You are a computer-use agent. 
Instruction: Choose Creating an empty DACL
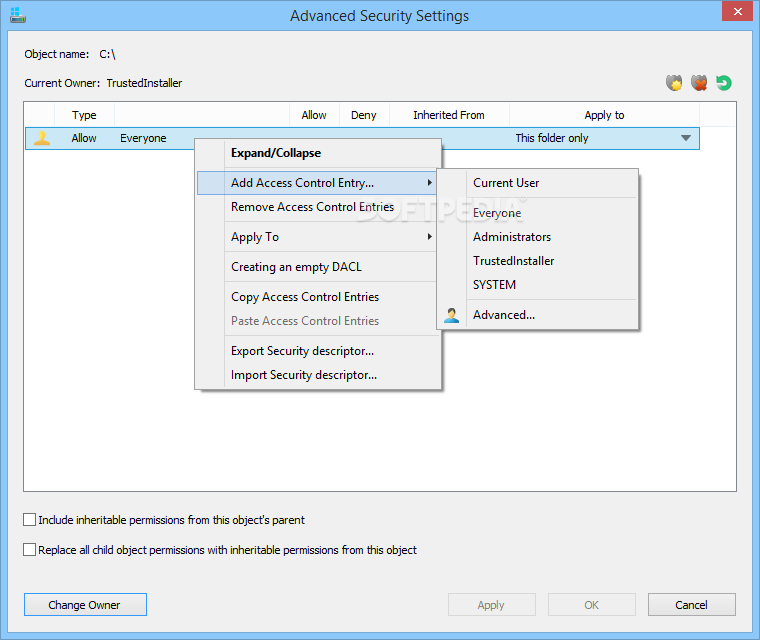(x=317, y=267)
